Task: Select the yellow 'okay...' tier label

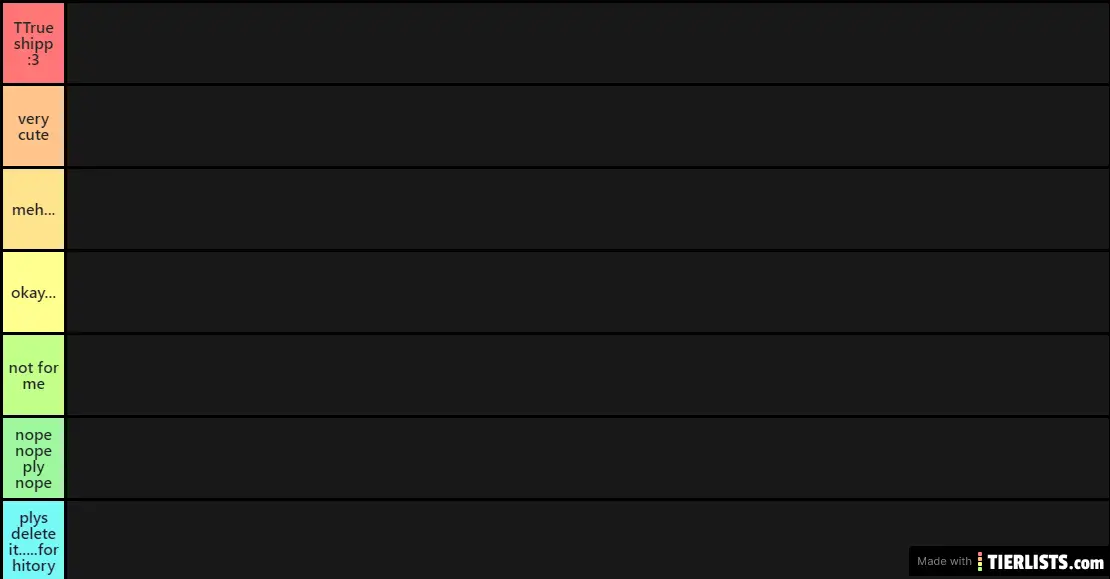Action: [33, 292]
